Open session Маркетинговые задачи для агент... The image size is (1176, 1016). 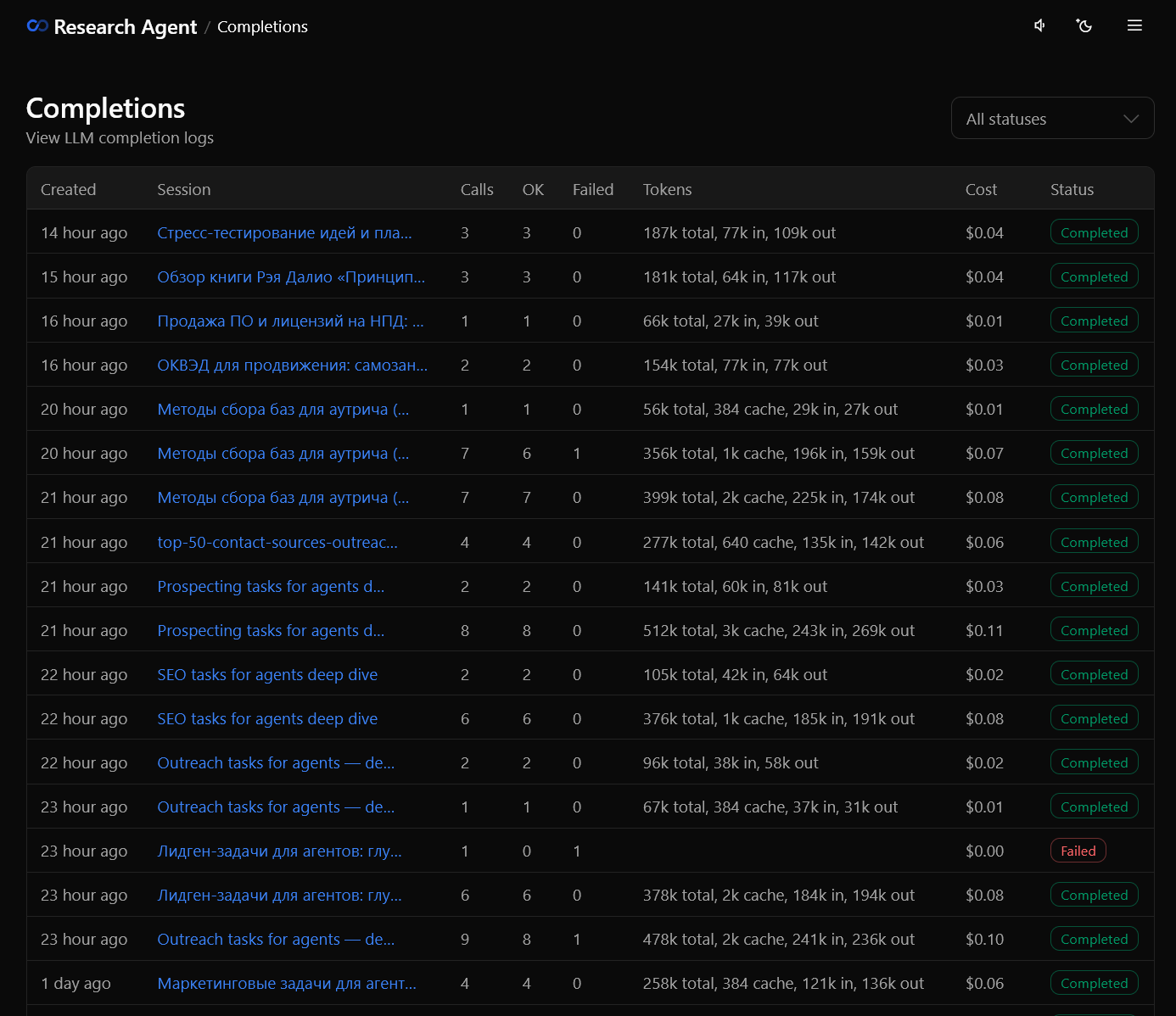287,984
